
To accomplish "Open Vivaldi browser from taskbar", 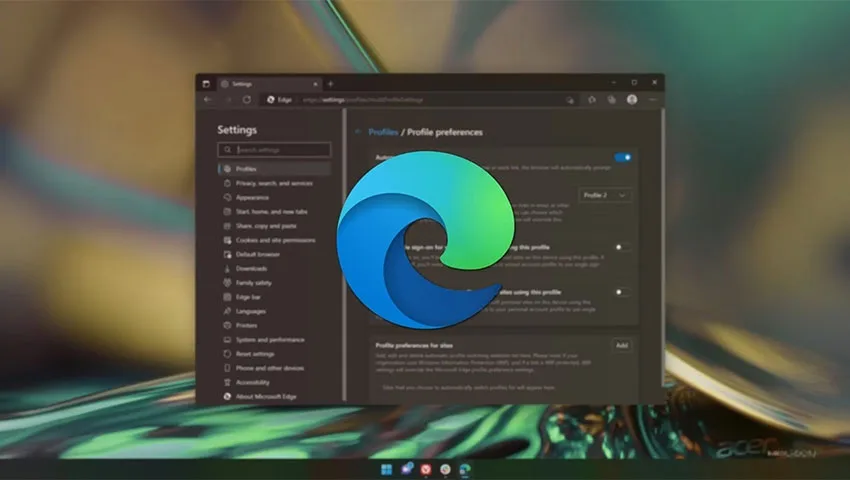I will click(426, 469).
